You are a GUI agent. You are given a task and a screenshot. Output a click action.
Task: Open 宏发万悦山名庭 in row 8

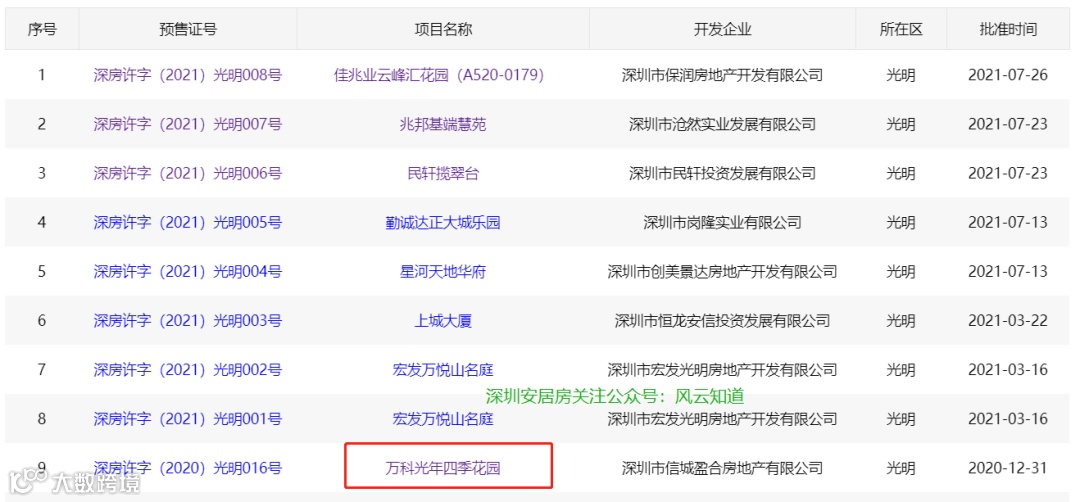pos(443,419)
